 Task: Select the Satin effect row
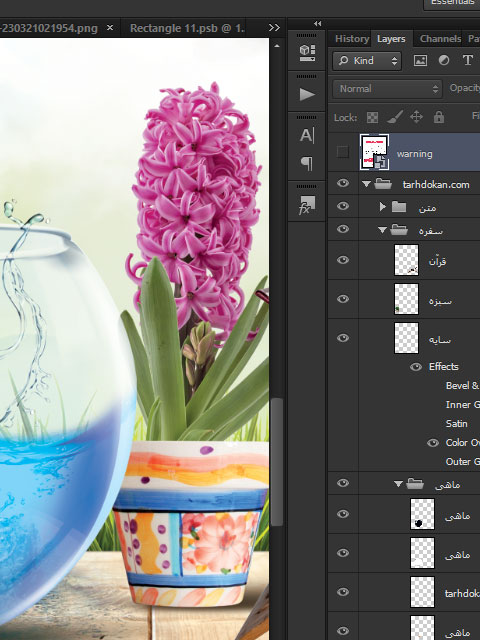pos(456,424)
